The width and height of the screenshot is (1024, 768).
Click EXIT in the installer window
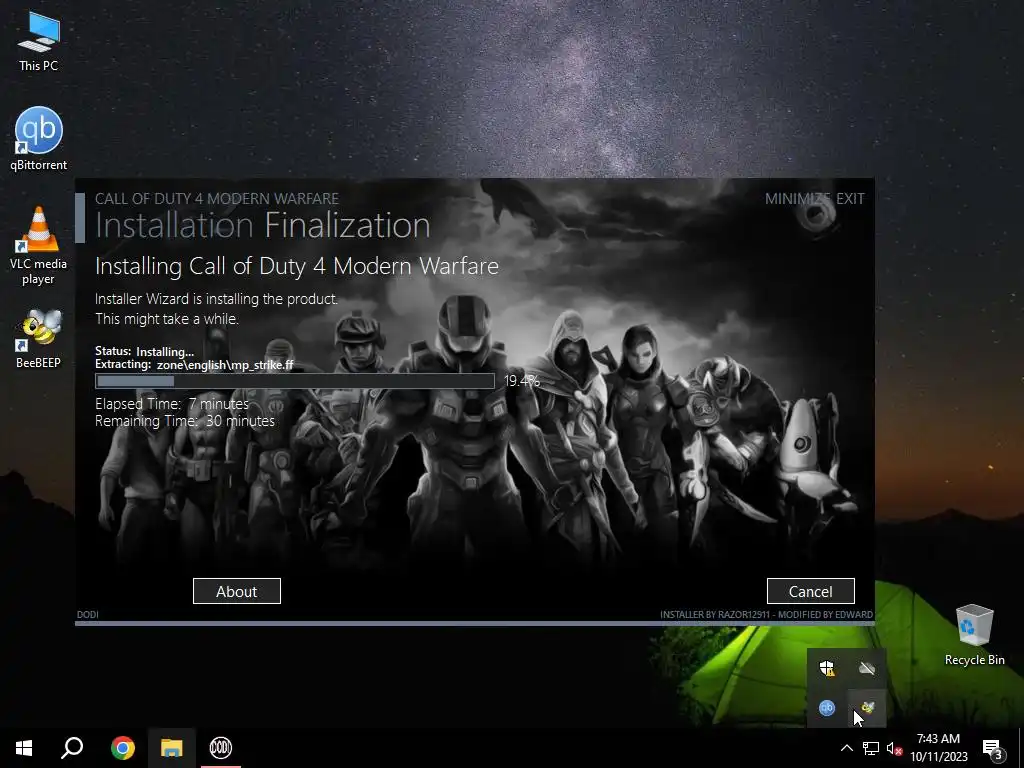[x=850, y=199]
